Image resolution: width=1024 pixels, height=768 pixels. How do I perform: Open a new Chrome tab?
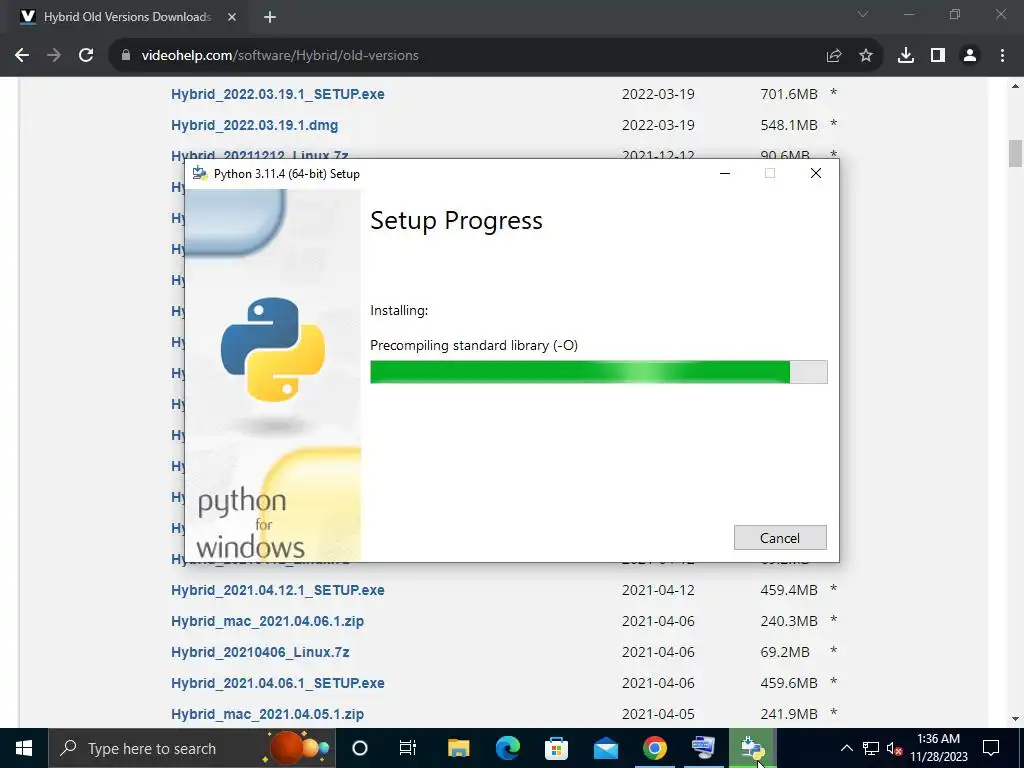pos(270,17)
